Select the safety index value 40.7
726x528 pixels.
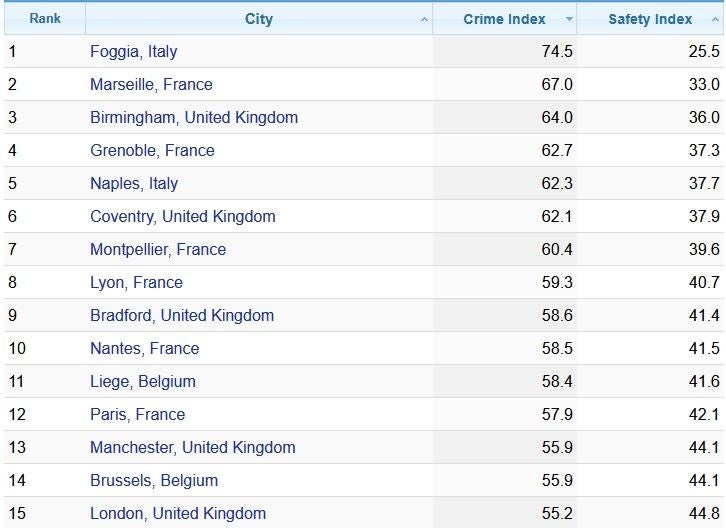704,283
